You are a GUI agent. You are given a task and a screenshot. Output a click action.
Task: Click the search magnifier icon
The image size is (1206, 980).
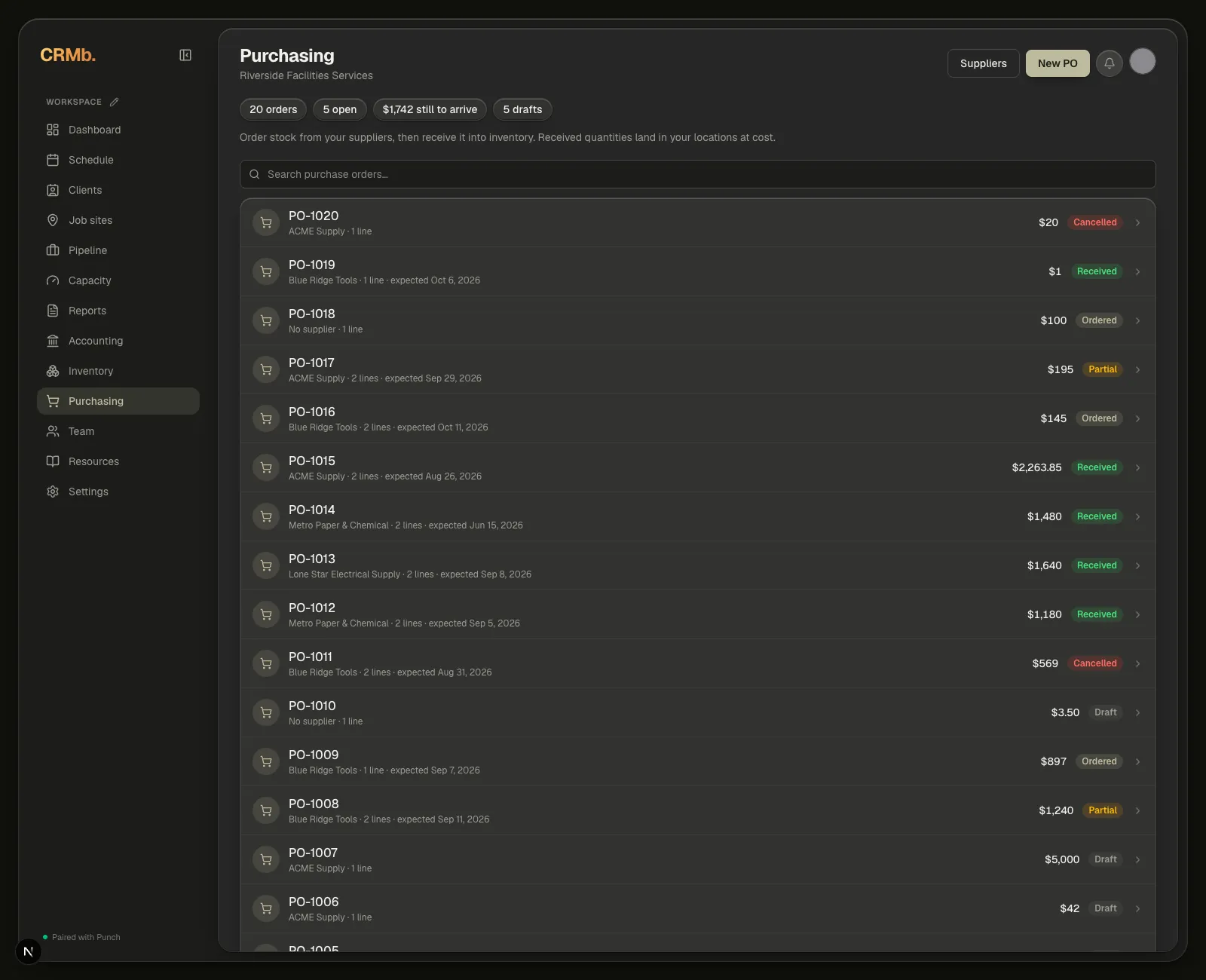[x=255, y=174]
